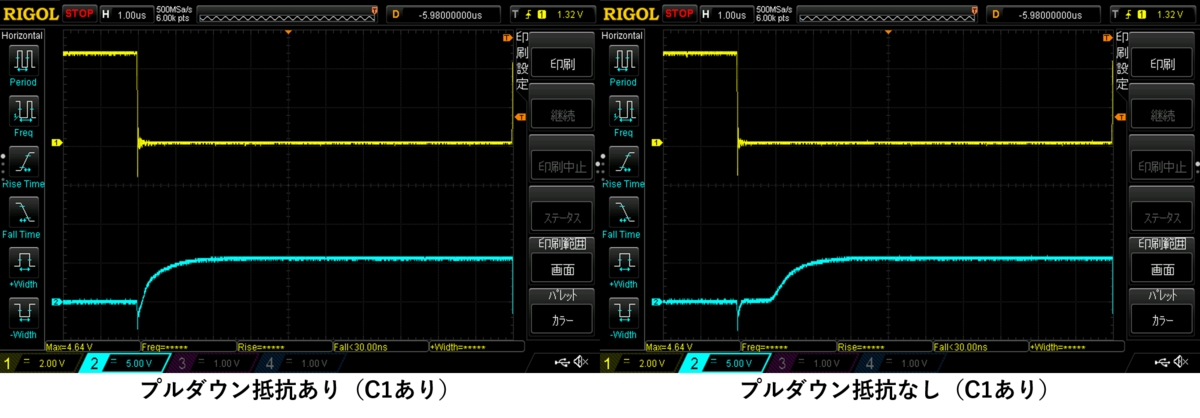Click cyan channel 2 ground marker, right scope
The width and height of the screenshot is (1200, 418).
pos(656,301)
